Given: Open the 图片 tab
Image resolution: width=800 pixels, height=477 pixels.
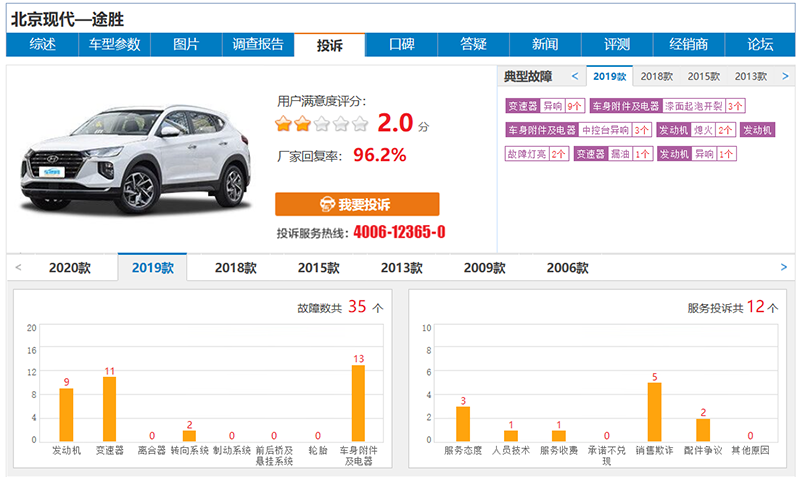Looking at the screenshot, I should pos(186,45).
